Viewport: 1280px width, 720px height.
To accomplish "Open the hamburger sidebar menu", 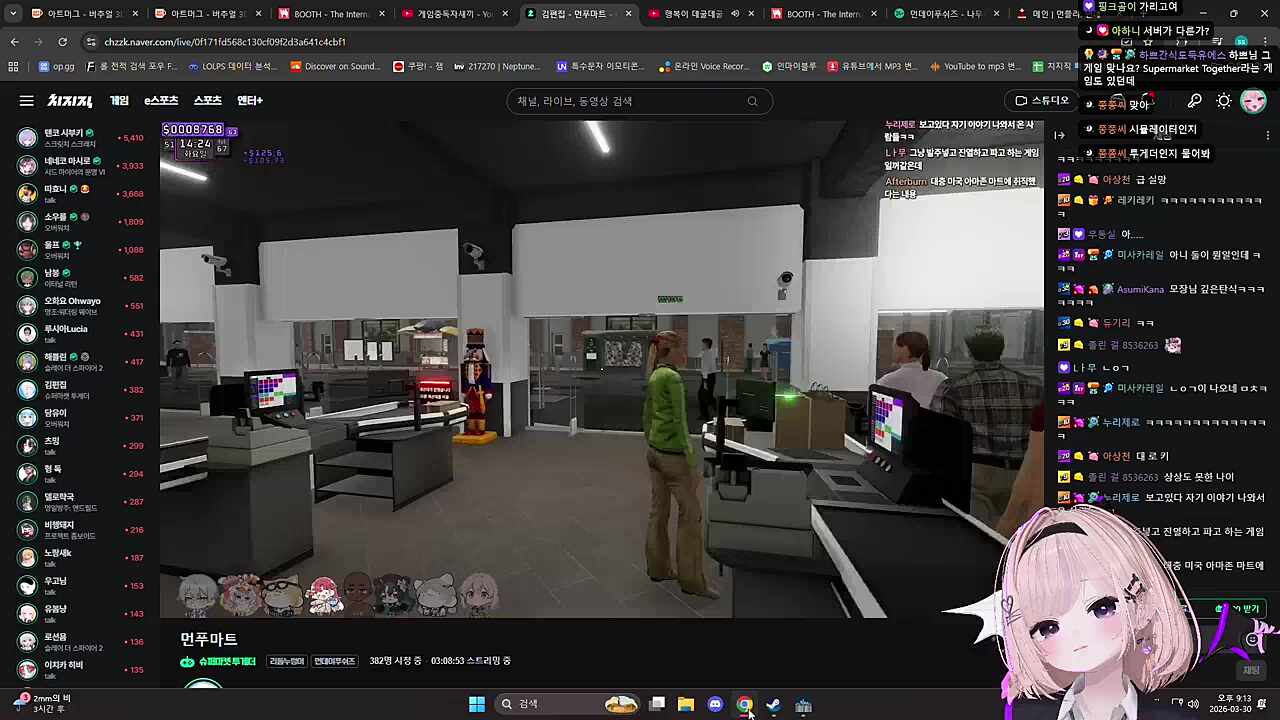I will 26,101.
